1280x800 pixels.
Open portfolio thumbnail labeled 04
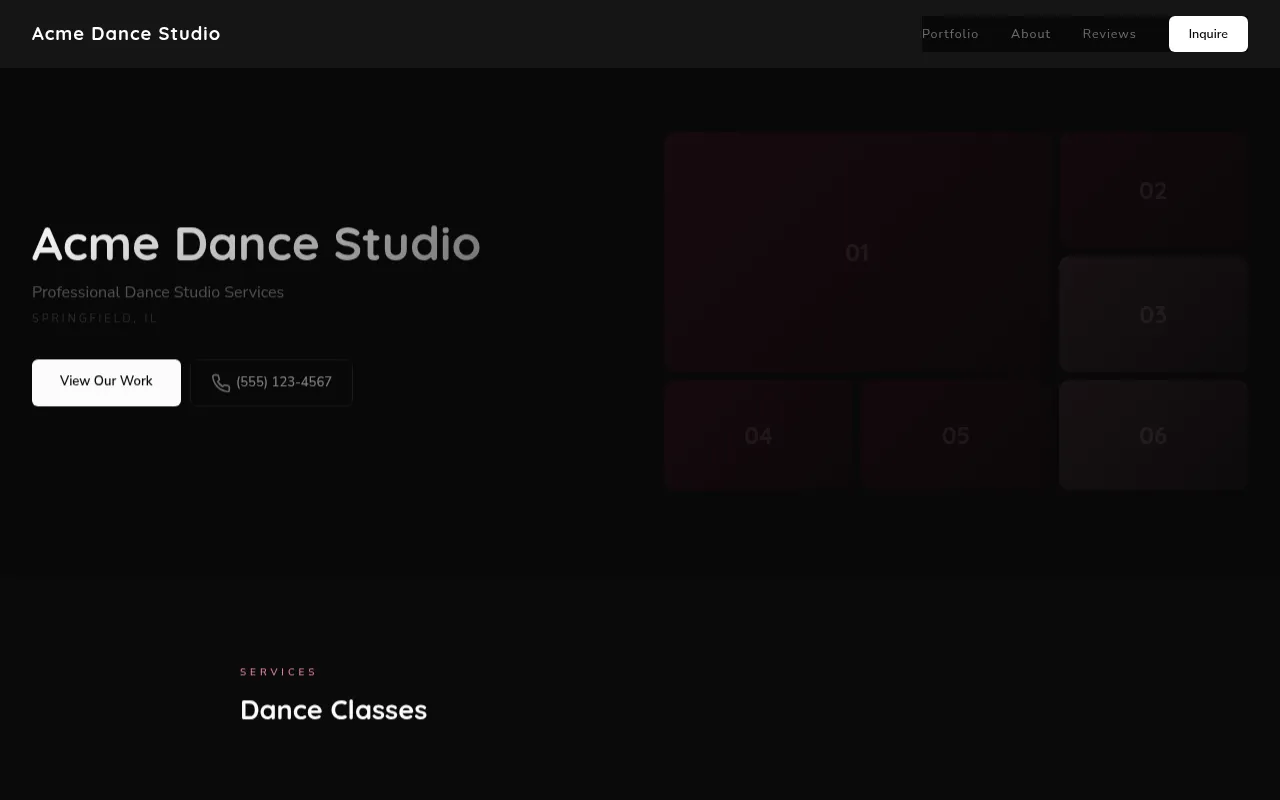(x=757, y=435)
